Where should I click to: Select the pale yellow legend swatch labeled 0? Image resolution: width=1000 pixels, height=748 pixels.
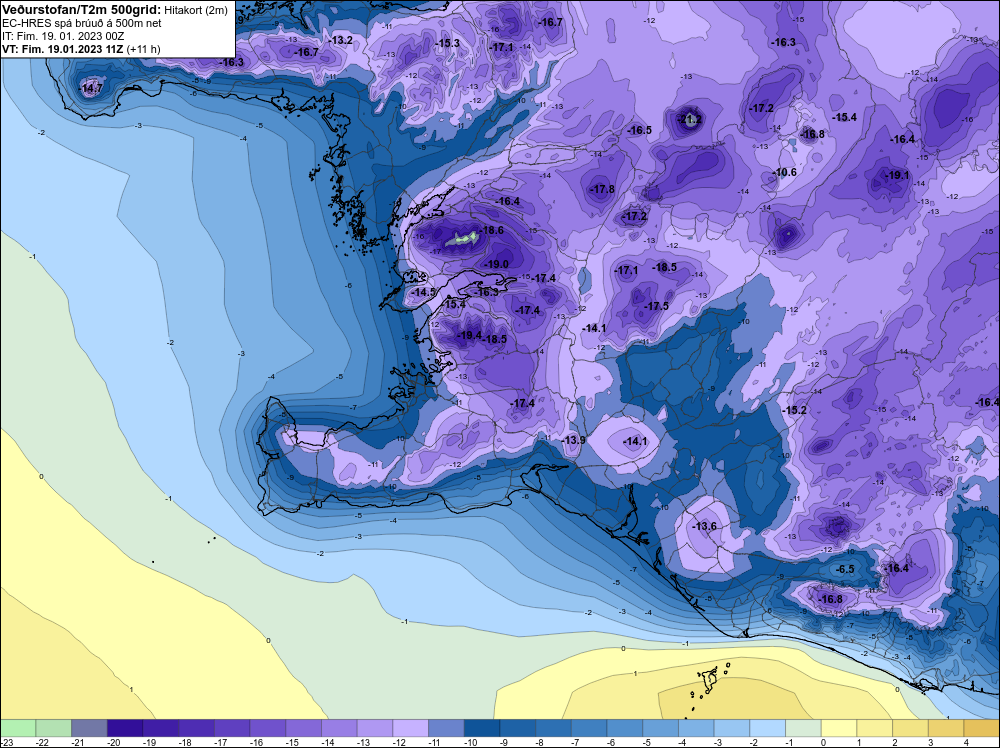[x=839, y=728]
